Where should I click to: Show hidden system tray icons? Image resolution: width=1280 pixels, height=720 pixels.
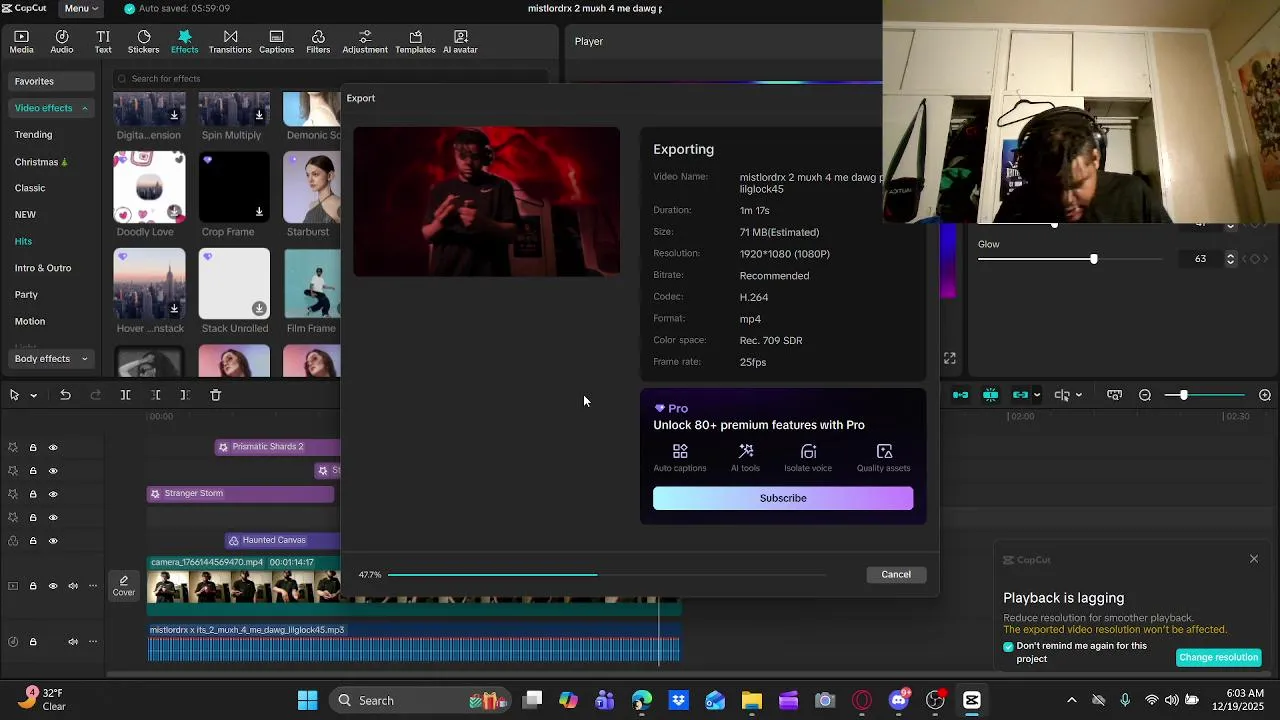pos(1072,700)
